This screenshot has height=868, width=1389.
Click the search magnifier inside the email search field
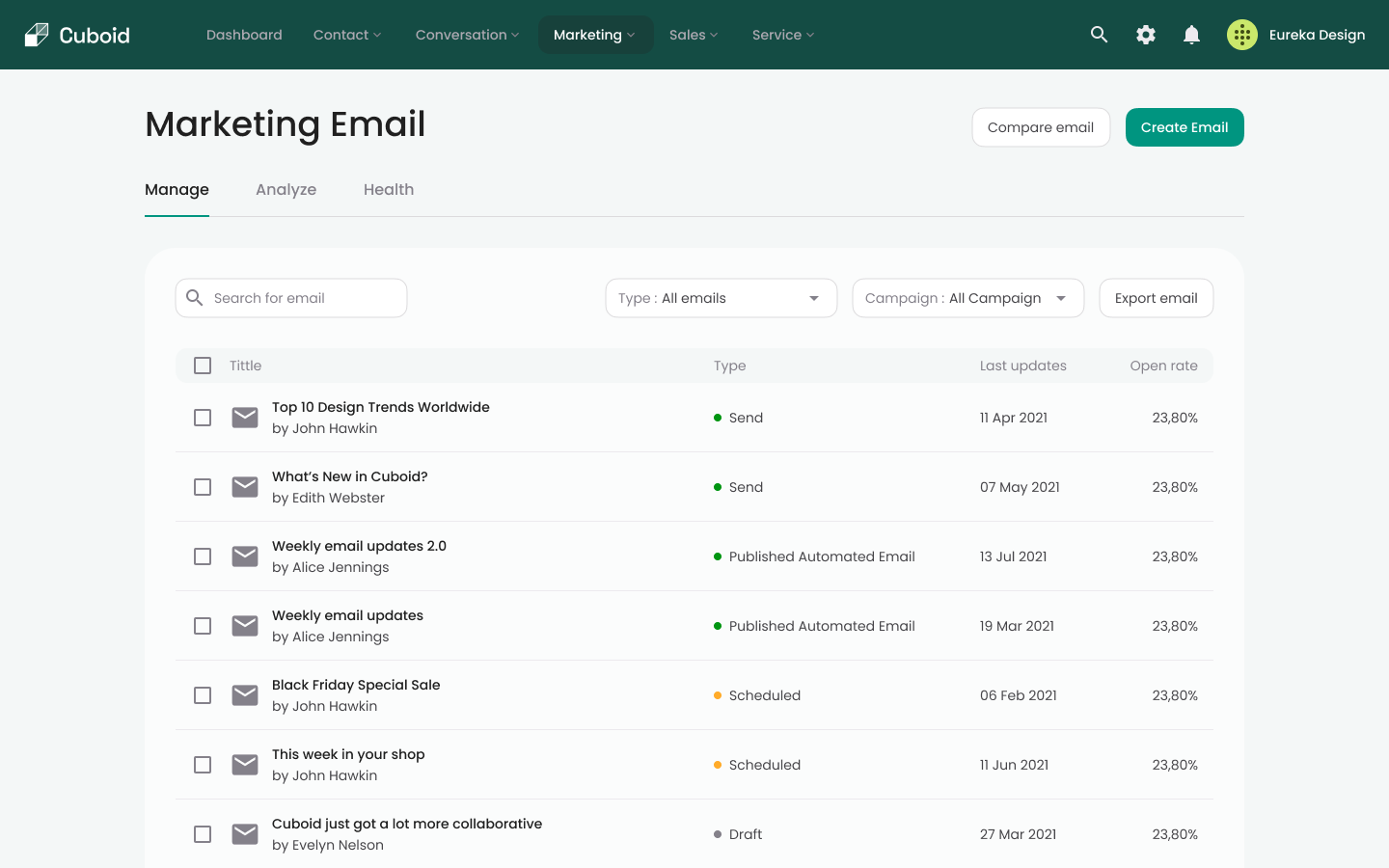(196, 298)
